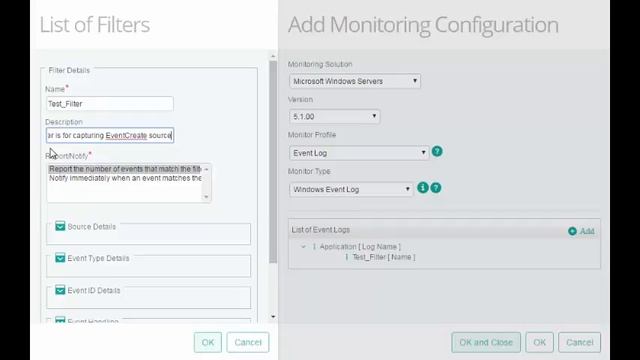Expand the Event ID Details section
The height and width of the screenshot is (360, 640).
coord(60,290)
